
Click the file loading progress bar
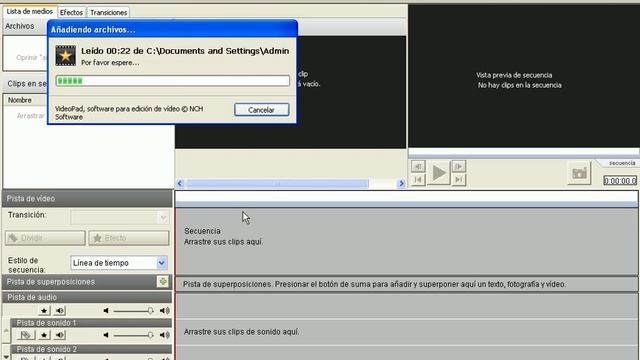click(x=173, y=81)
